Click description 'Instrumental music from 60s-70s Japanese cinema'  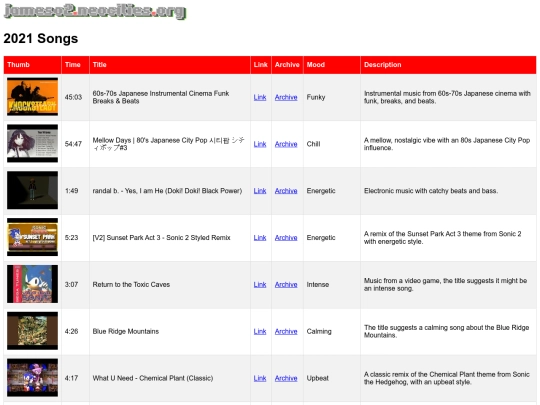(447, 97)
